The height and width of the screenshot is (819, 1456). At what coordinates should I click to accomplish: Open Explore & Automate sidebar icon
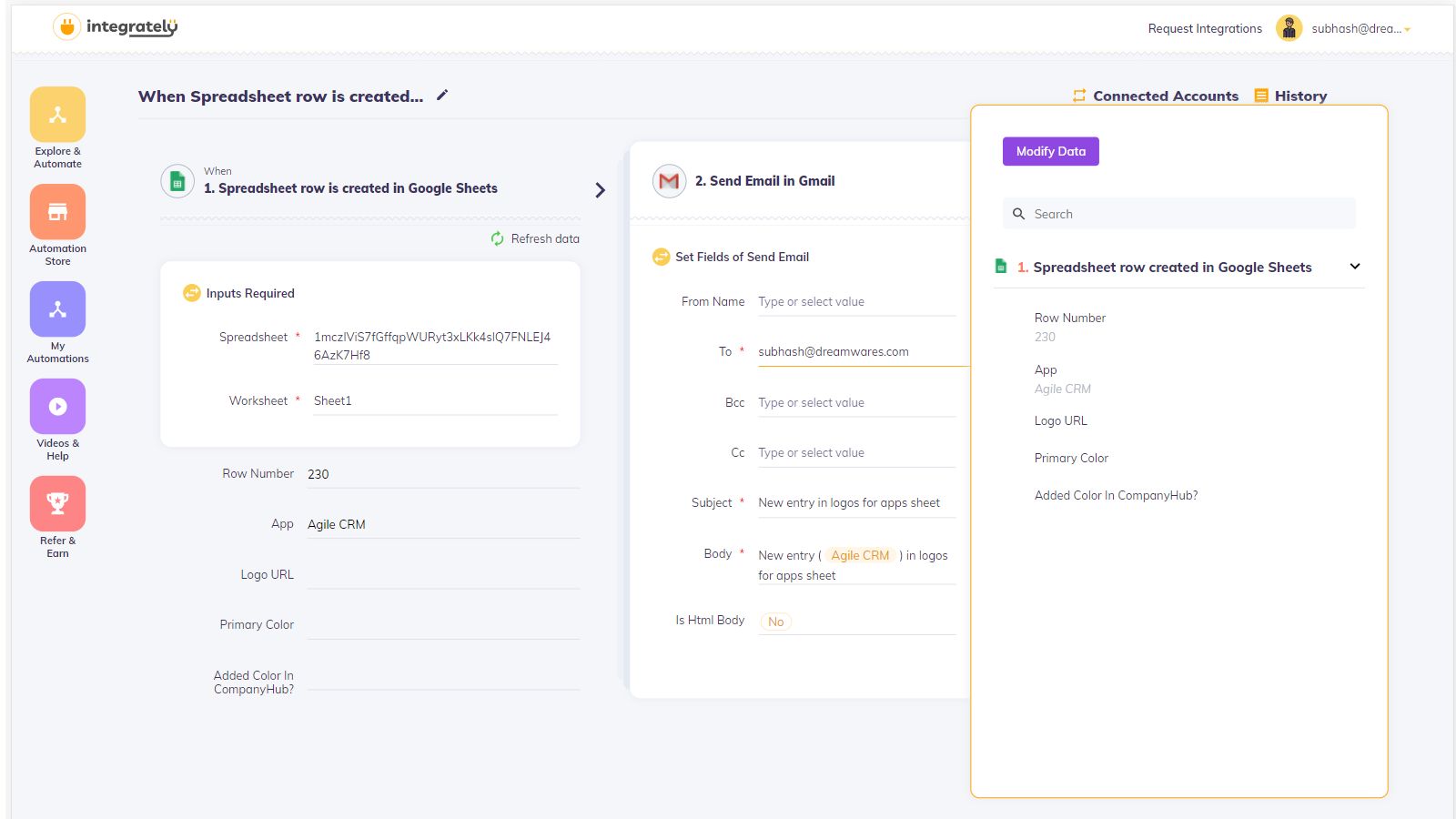[x=57, y=115]
